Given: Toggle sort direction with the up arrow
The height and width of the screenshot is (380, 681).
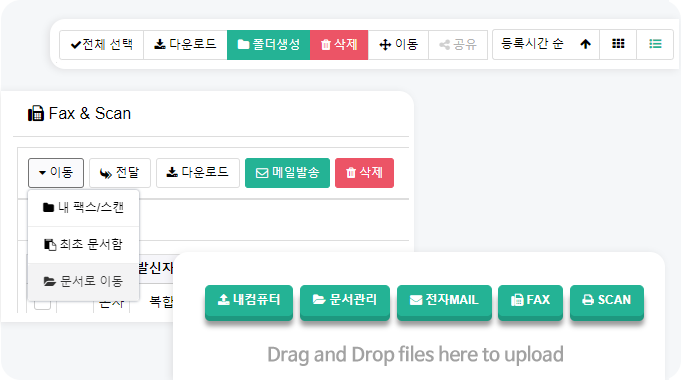Looking at the screenshot, I should 585,44.
